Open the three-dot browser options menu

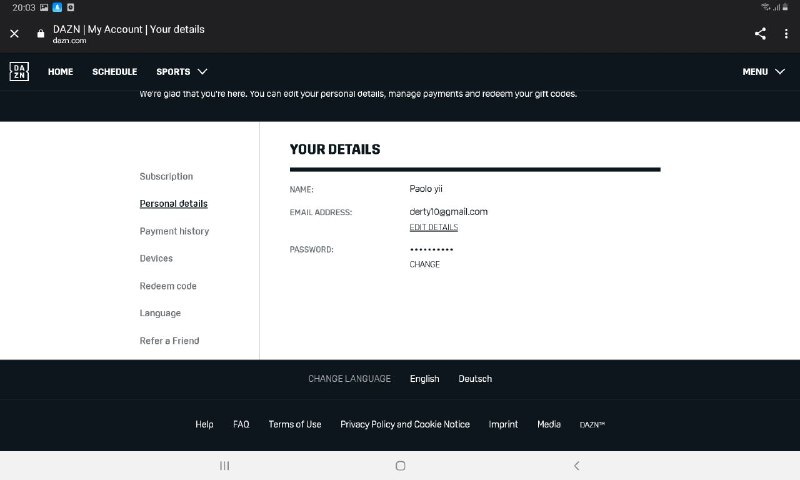pyautogui.click(x=786, y=34)
